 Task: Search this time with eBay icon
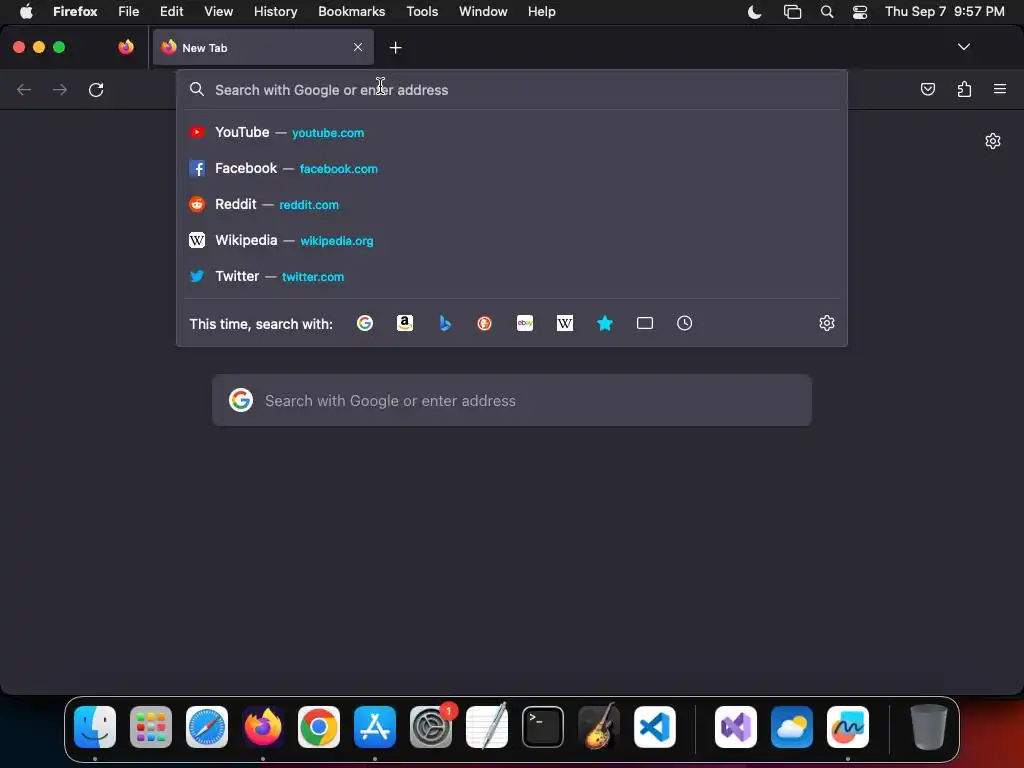tap(525, 323)
